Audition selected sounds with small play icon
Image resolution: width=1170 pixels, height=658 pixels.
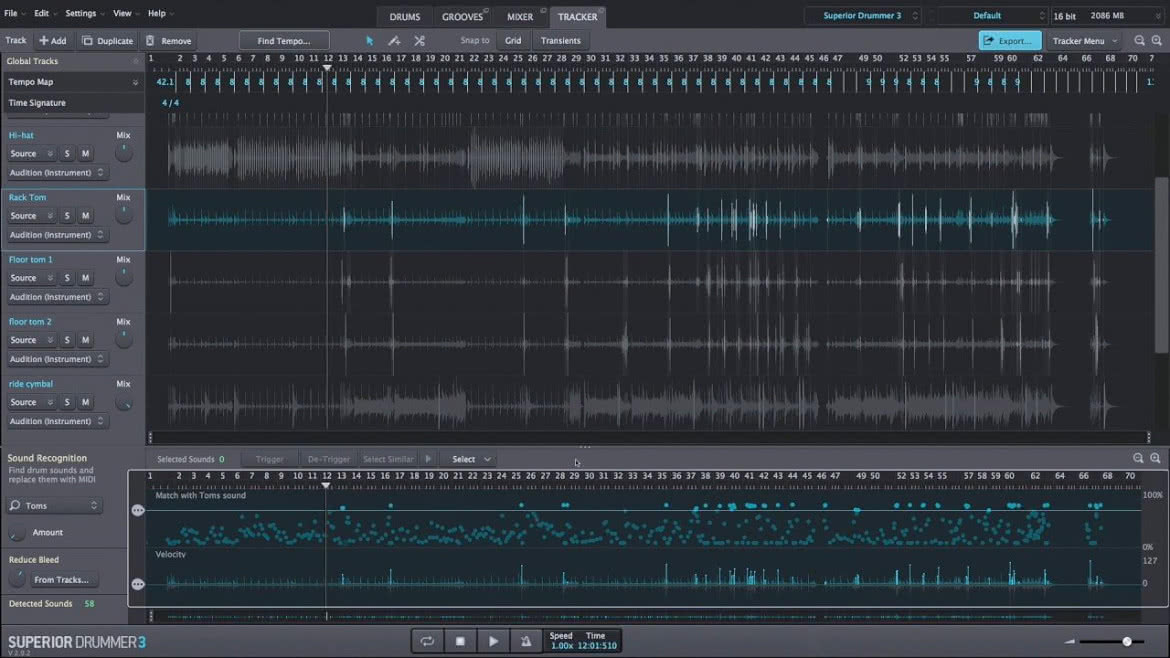point(428,459)
